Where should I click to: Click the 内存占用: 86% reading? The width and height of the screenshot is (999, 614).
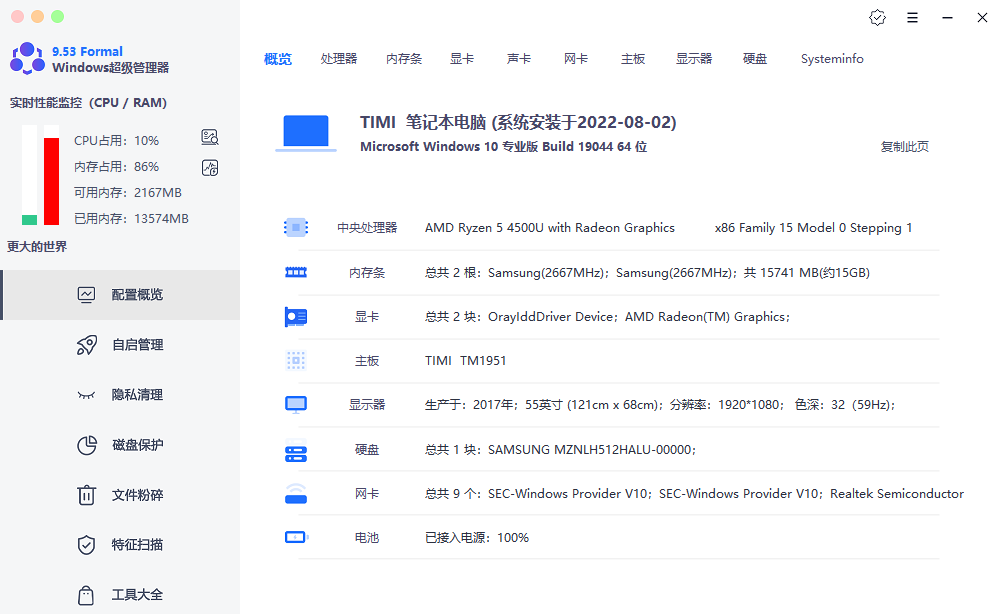(x=117, y=166)
